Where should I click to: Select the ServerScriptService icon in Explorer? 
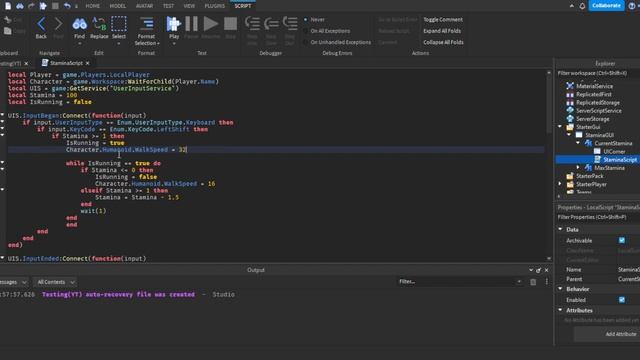pos(570,111)
